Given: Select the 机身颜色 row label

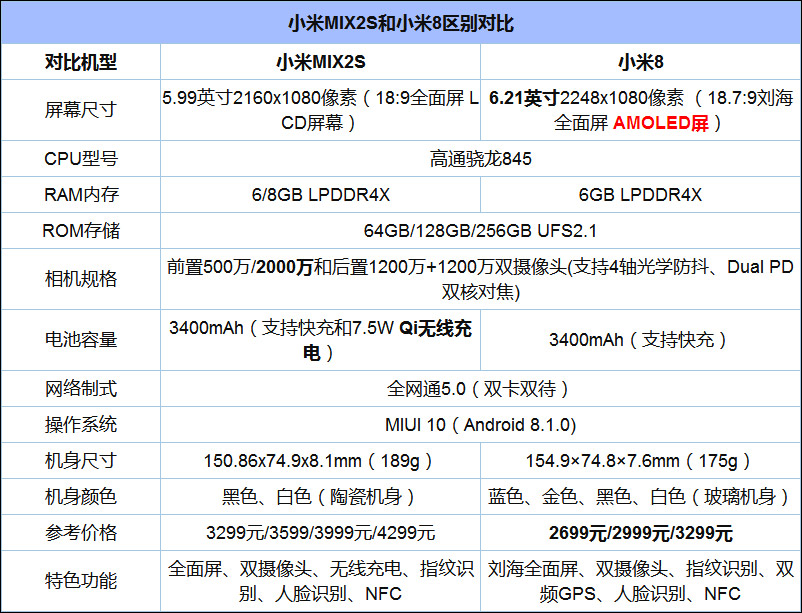Looking at the screenshot, I should (81, 496).
